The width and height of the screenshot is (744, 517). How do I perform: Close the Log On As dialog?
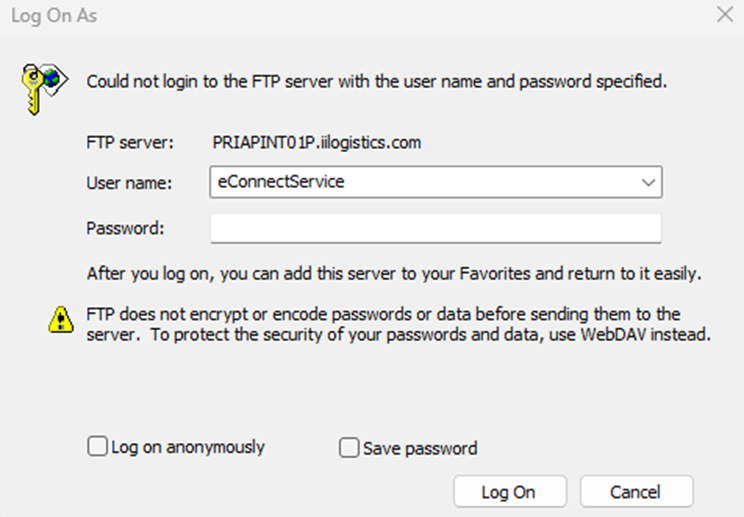point(725,15)
